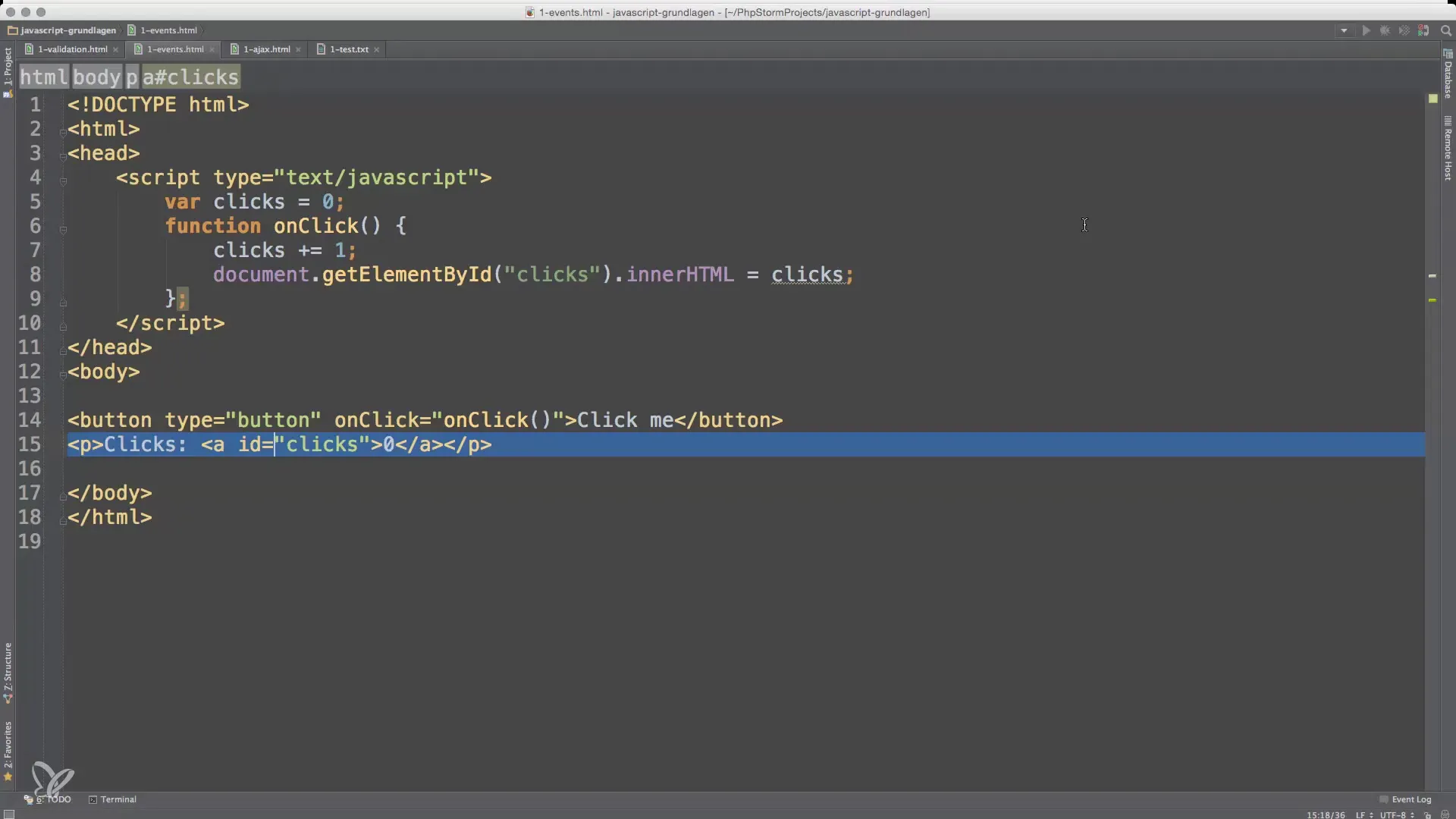
Task: Open the run configuration dropdown
Action: tap(1344, 30)
